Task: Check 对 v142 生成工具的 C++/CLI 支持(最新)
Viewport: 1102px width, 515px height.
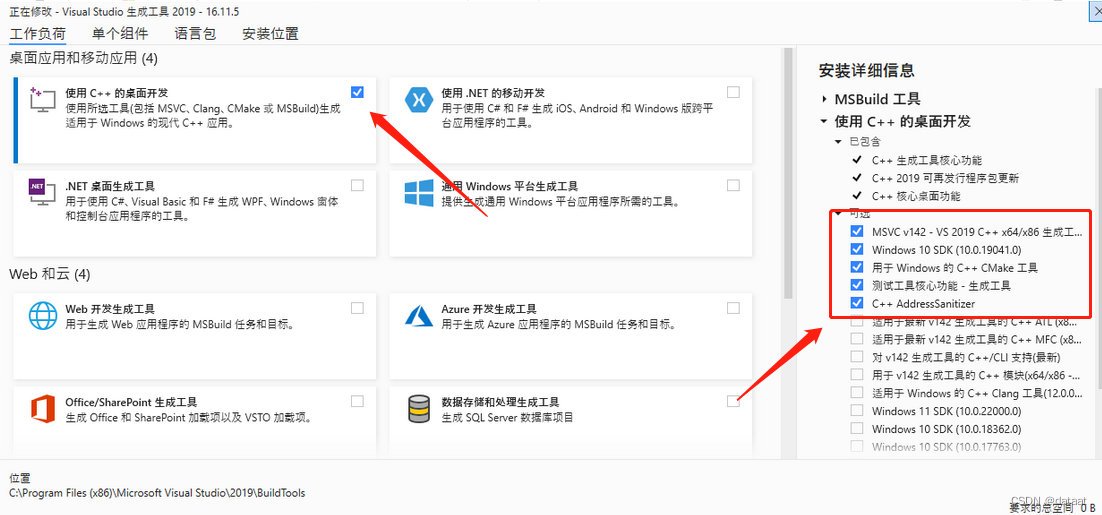Action: coord(857,357)
